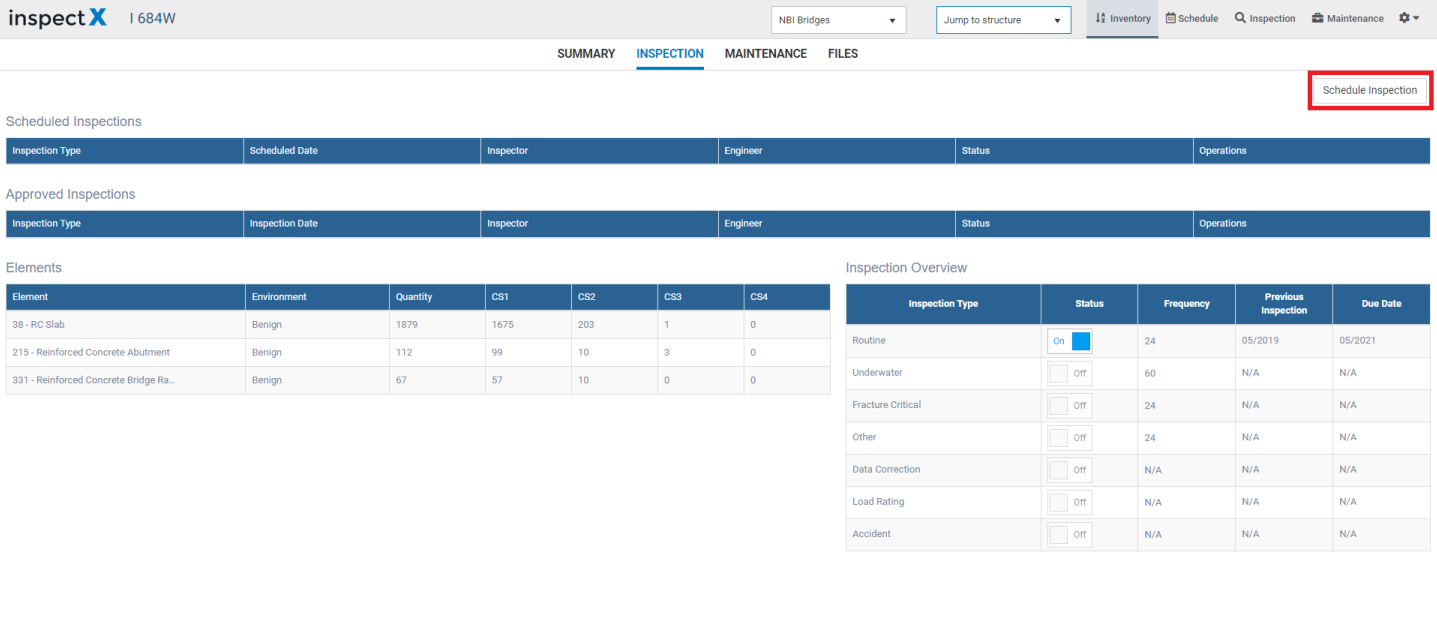Enable the Underwater inspection toggle
Screen dimensions: 1437x625
1069,373
